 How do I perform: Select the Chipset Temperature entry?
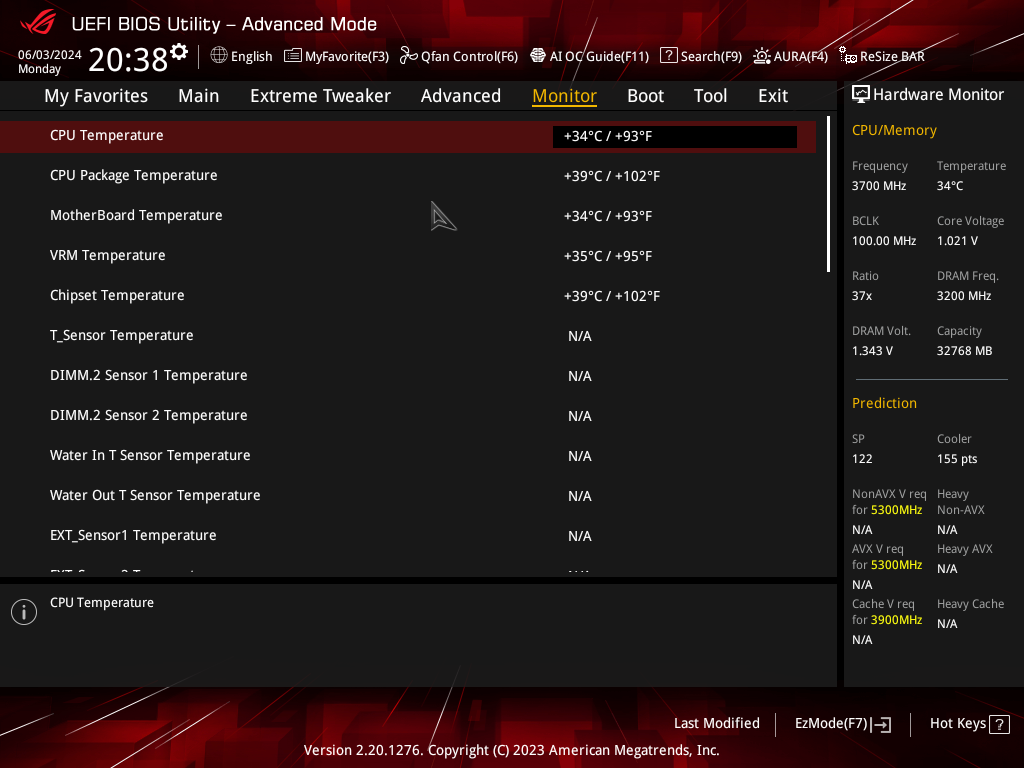point(117,295)
